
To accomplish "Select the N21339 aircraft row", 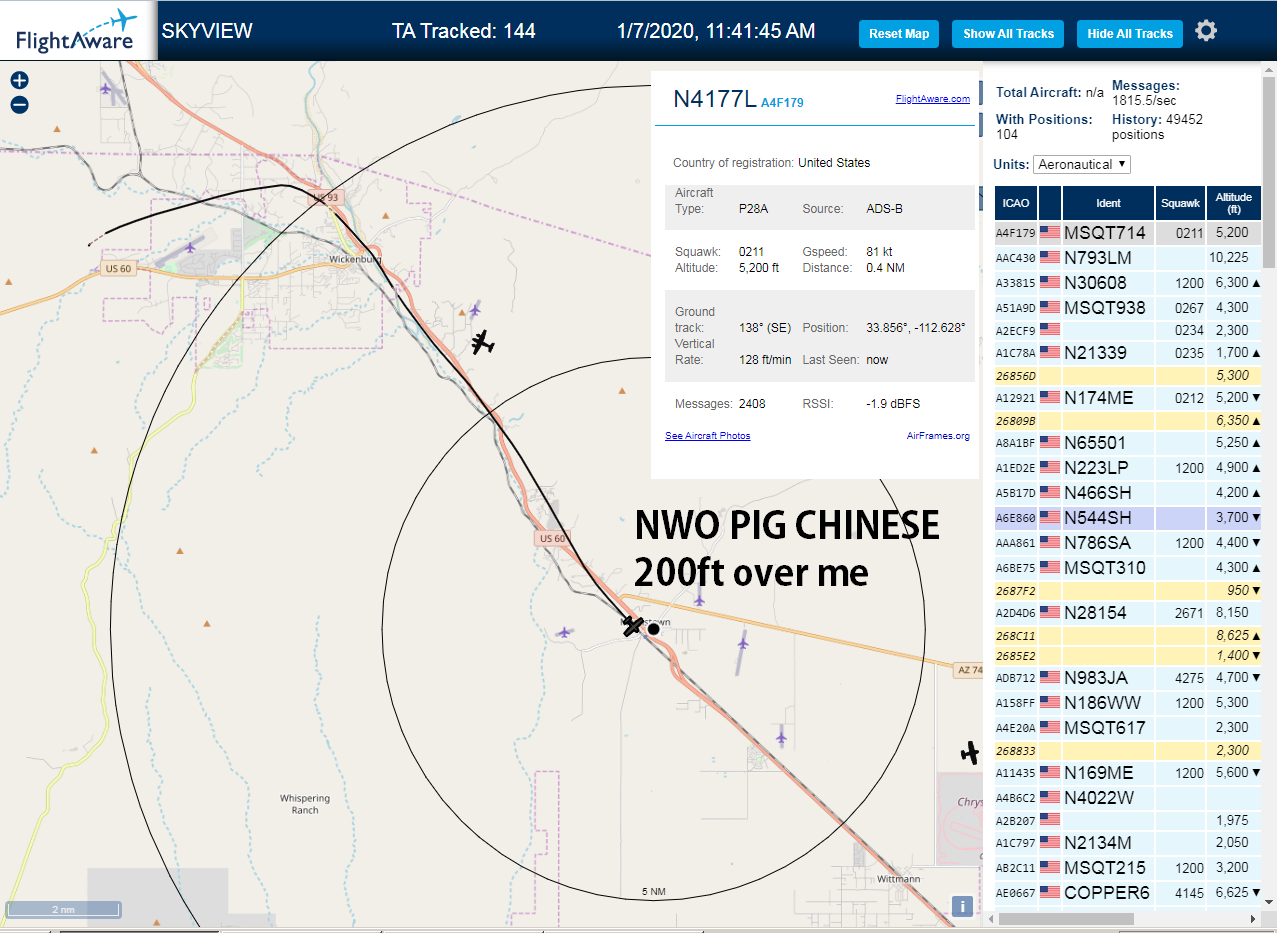I will [x=1128, y=352].
